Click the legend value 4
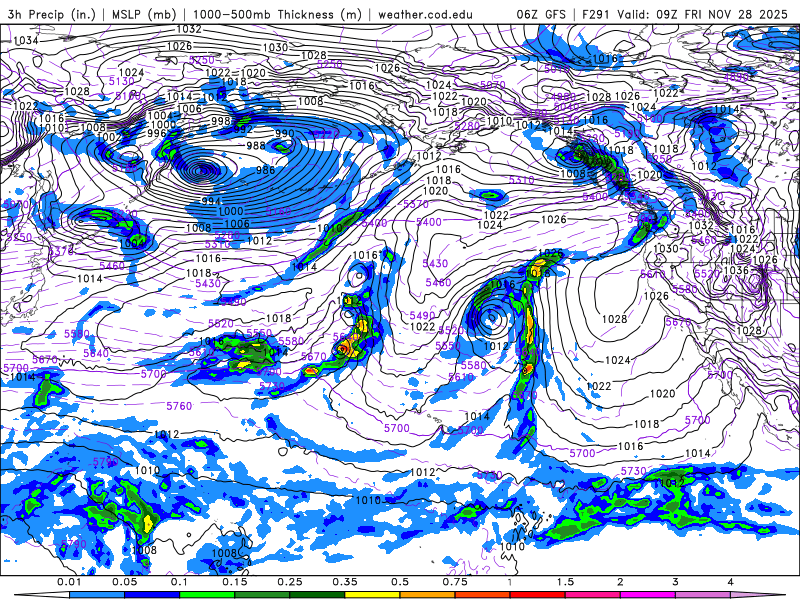The image size is (800, 600). [x=731, y=582]
